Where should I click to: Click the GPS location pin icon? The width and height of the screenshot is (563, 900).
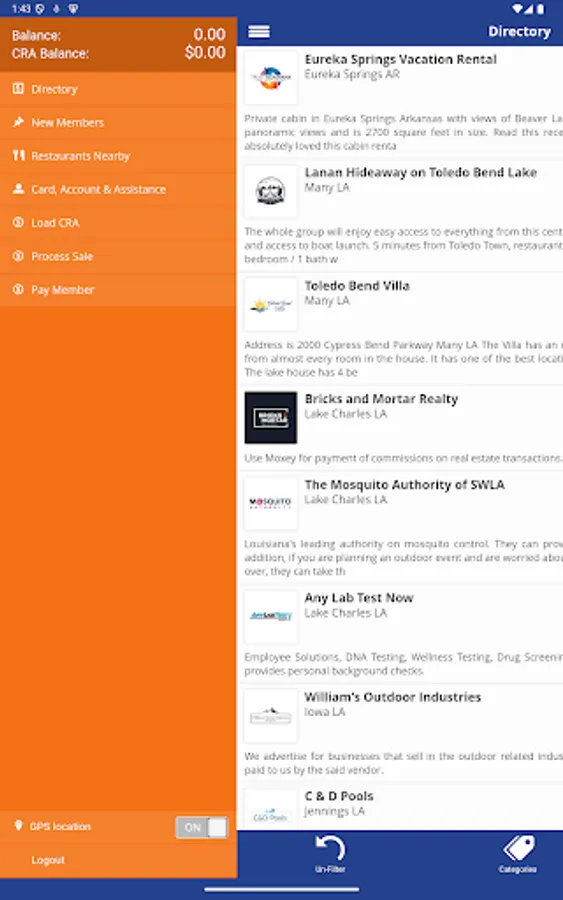(x=18, y=825)
